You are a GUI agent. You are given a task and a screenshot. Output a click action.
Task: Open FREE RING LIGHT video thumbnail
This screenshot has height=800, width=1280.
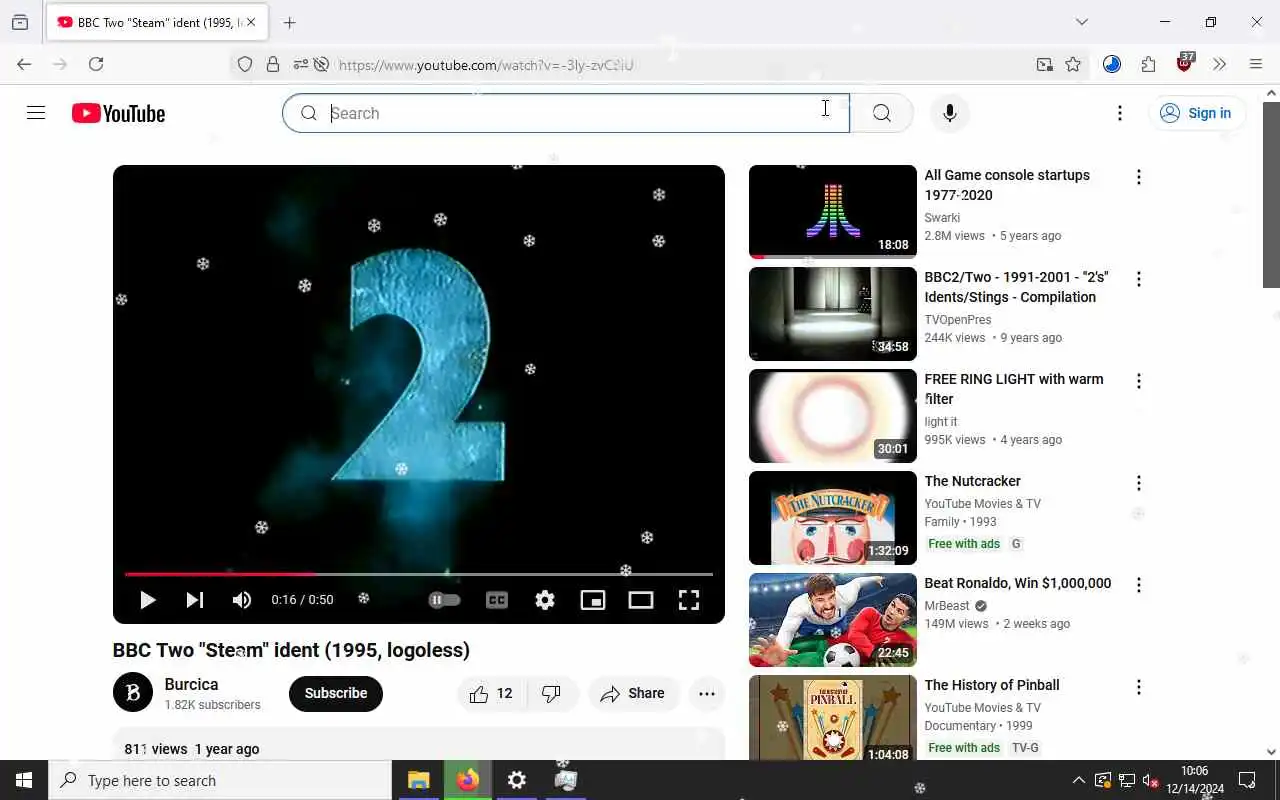[x=833, y=416]
